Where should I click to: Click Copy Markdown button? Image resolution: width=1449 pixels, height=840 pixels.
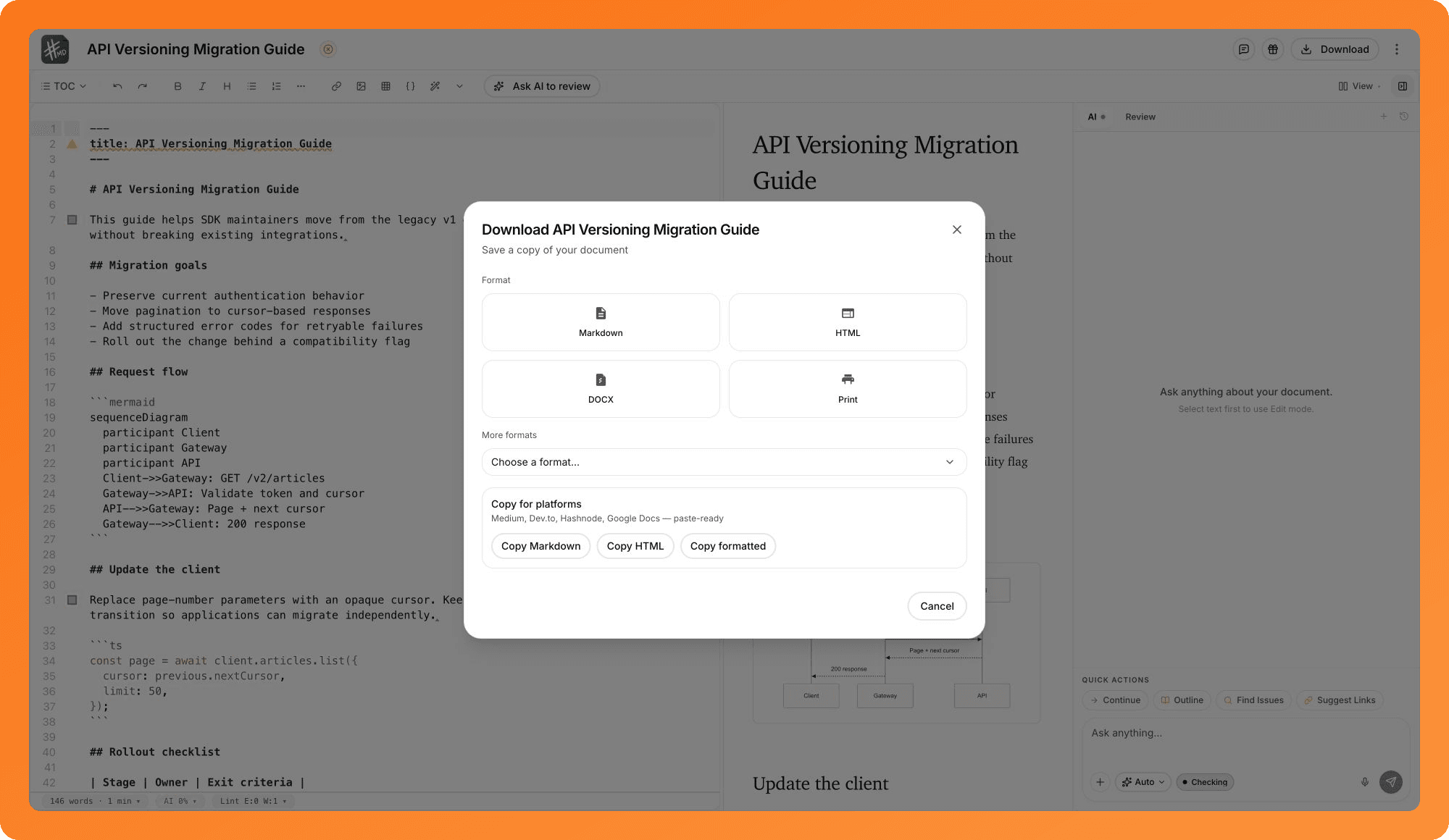coord(540,546)
